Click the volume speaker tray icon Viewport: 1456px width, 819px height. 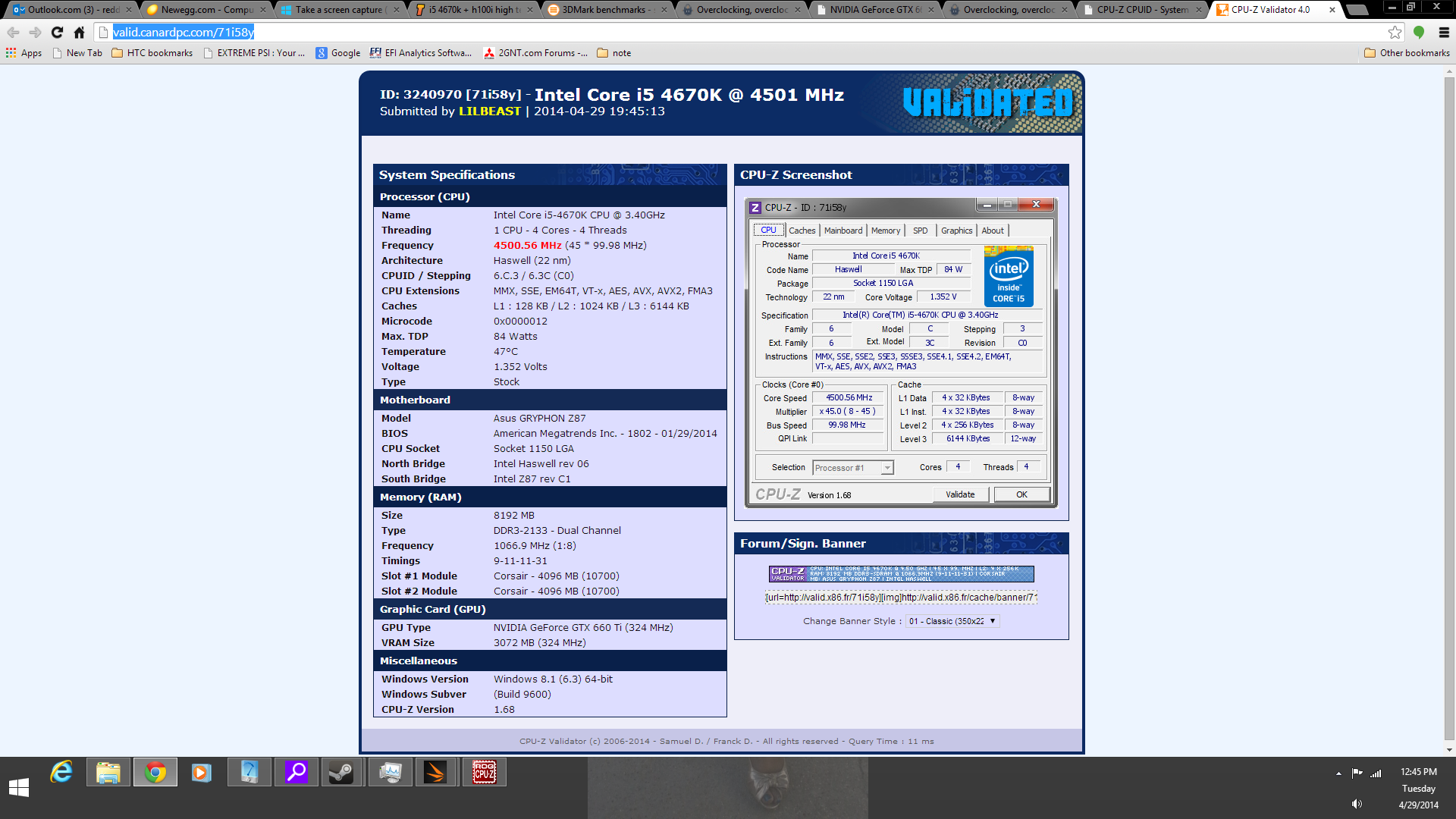pyautogui.click(x=1357, y=804)
